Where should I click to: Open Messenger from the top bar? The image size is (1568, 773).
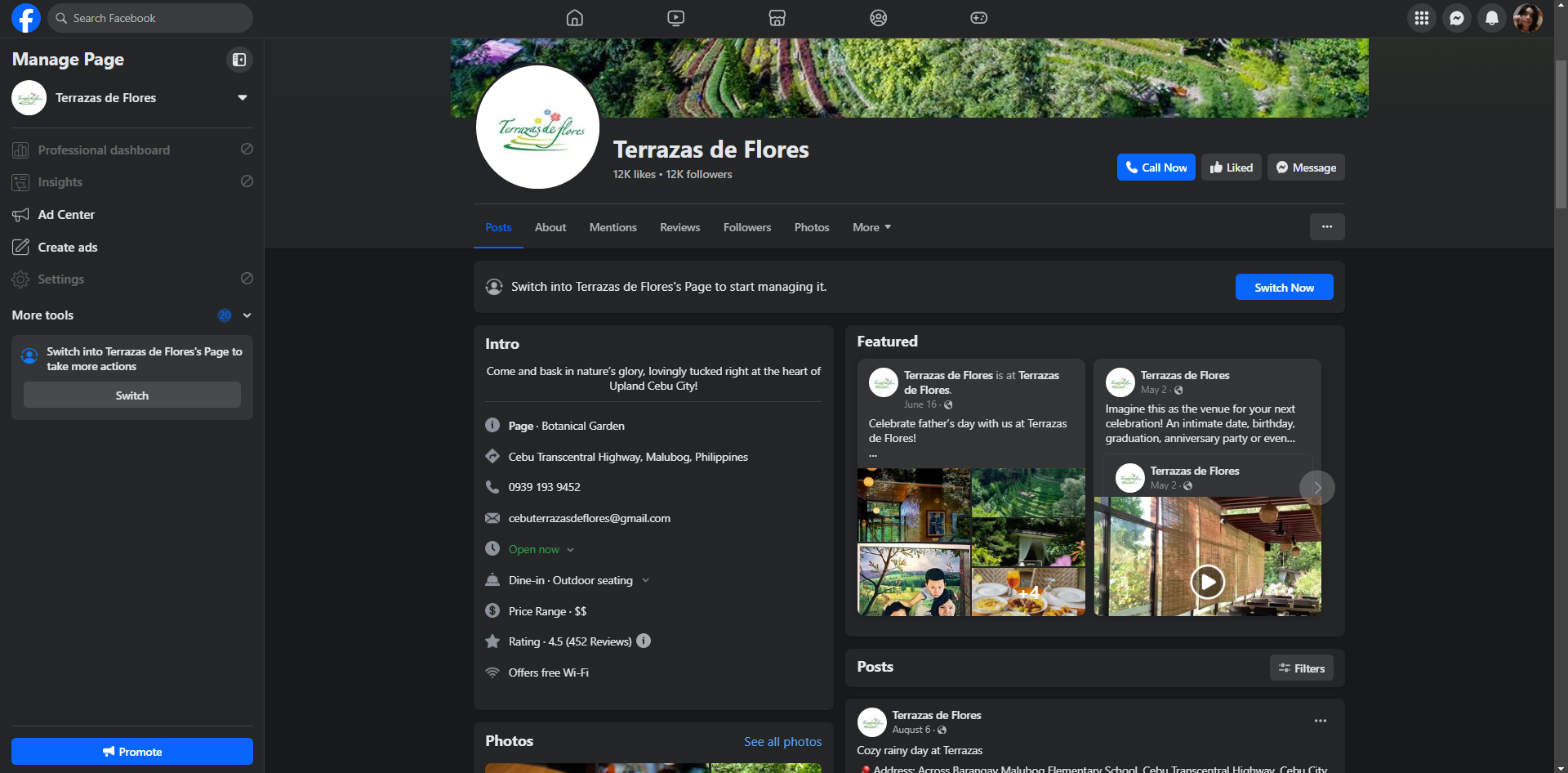[1457, 18]
